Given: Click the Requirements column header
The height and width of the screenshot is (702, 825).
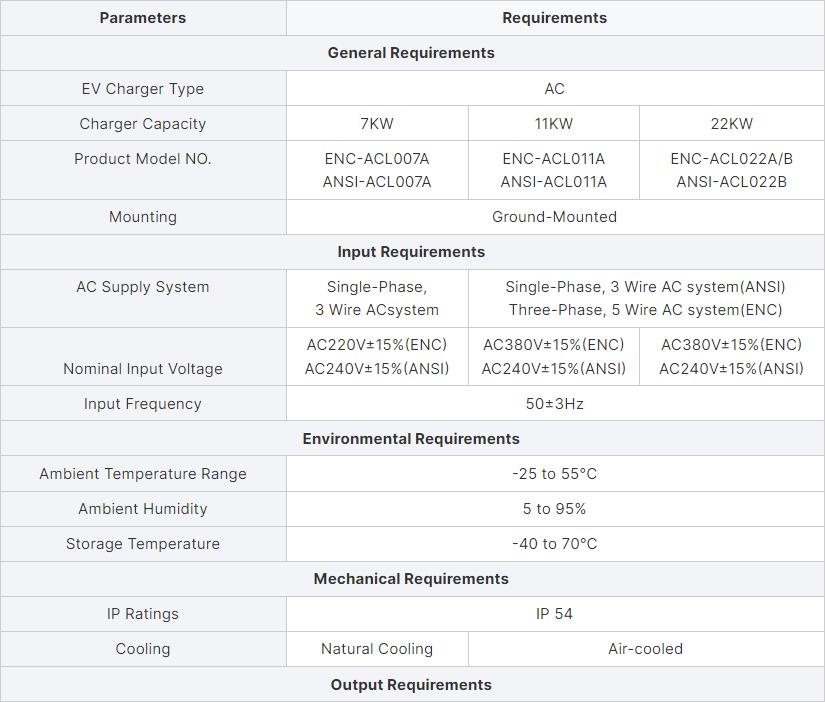Looking at the screenshot, I should coord(555,18).
